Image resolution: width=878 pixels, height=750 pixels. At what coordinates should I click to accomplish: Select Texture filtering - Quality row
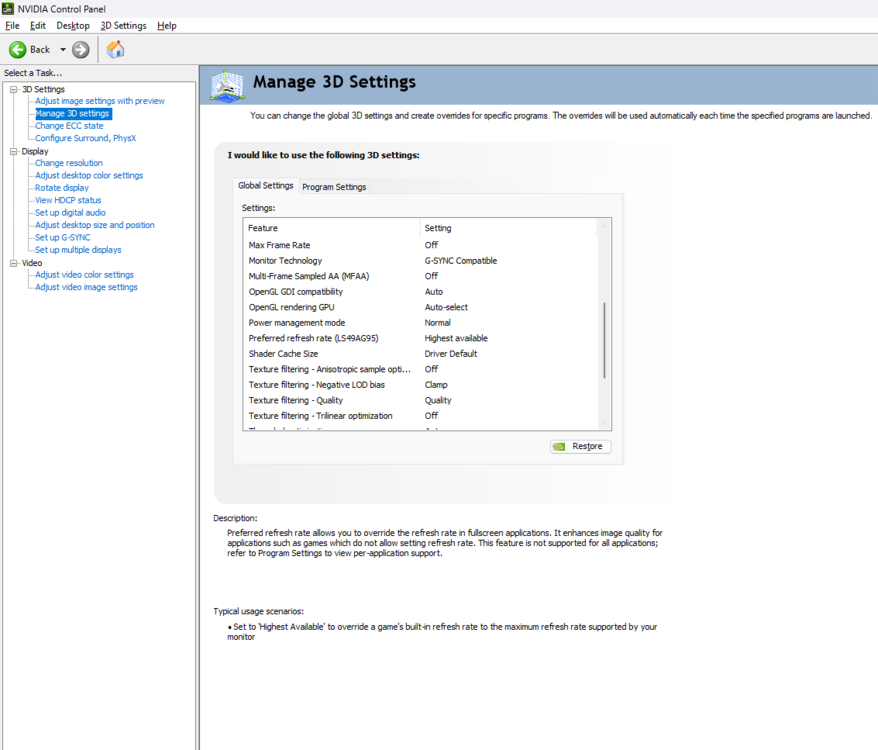pos(423,400)
